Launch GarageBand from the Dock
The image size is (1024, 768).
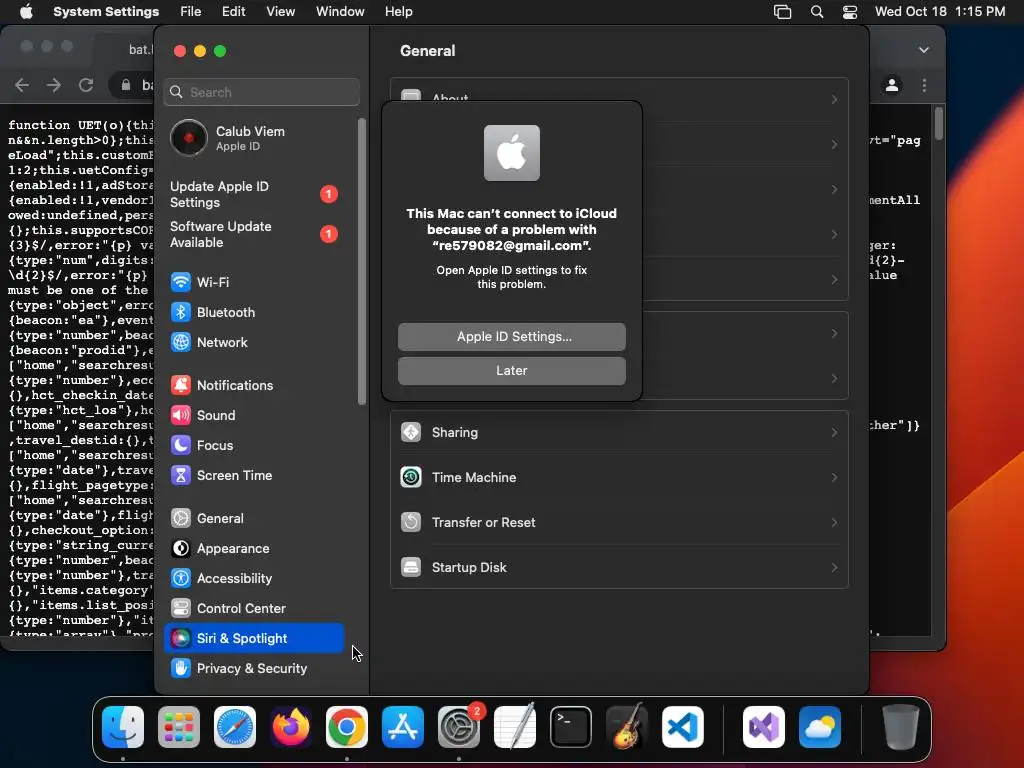pyautogui.click(x=627, y=727)
